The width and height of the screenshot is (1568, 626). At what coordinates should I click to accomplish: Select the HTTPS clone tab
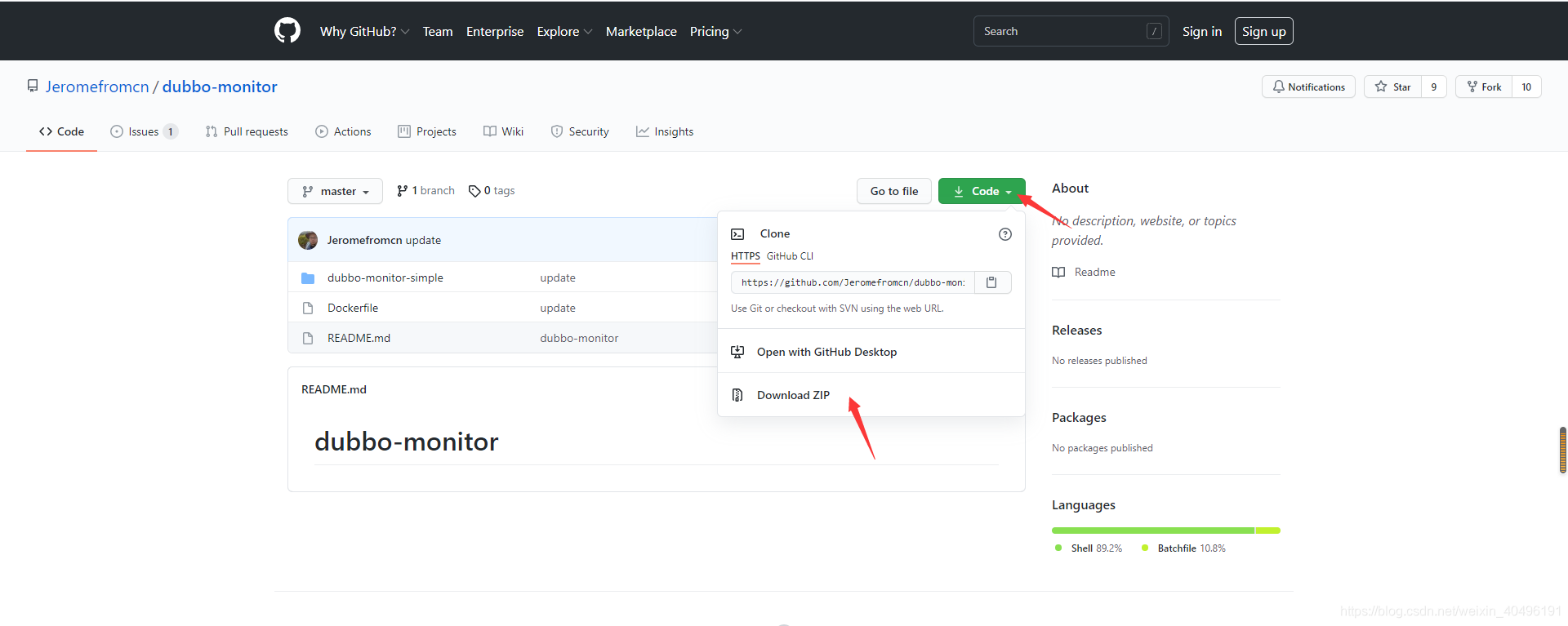[746, 256]
